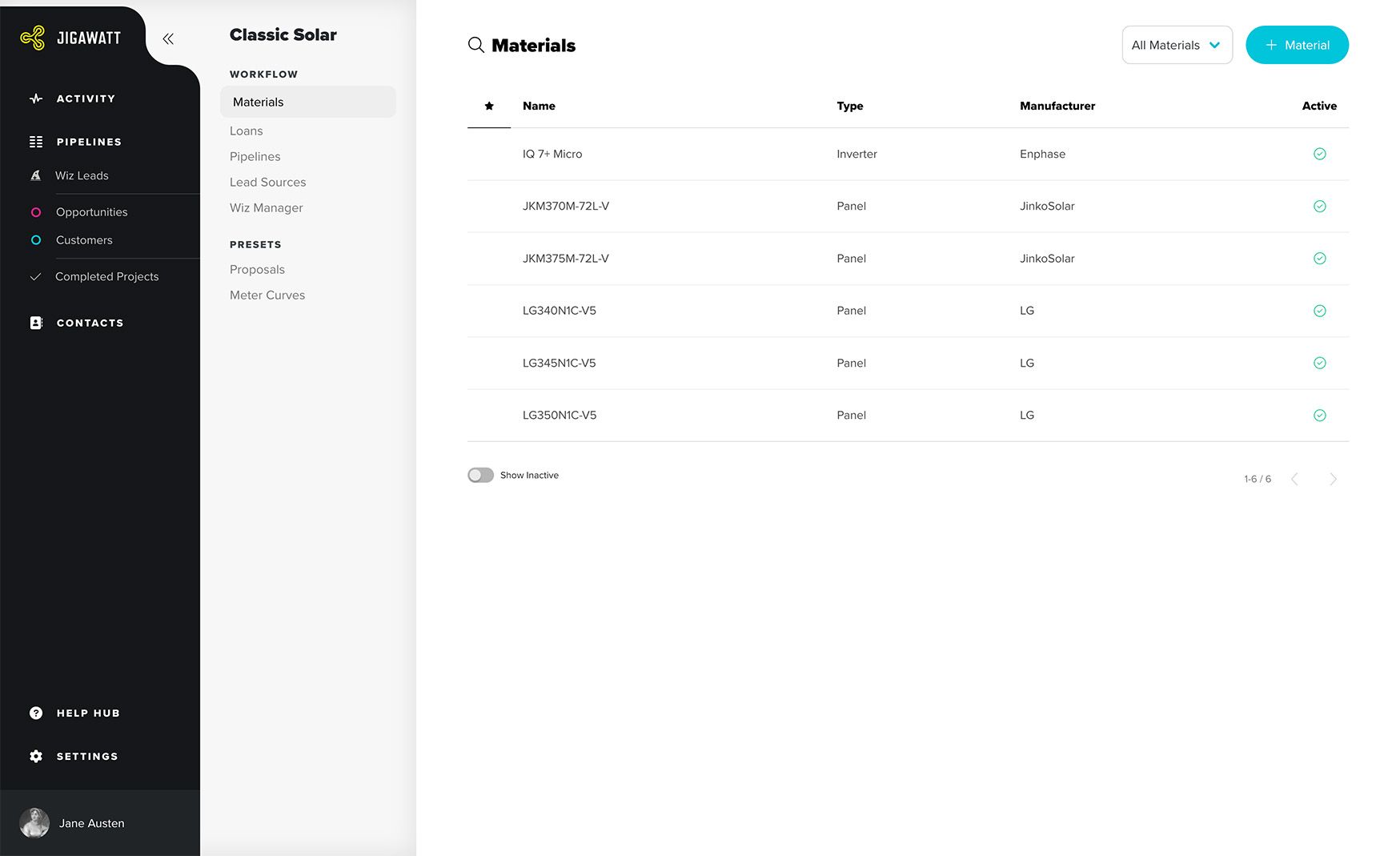The height and width of the screenshot is (856, 1400).
Task: Select Wiz Manager in Workflow settings
Action: point(266,208)
